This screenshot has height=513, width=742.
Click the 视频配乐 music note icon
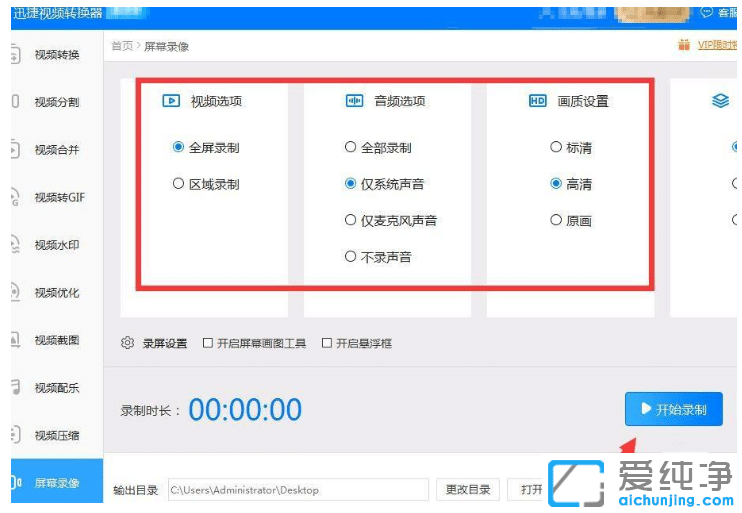pyautogui.click(x=16, y=387)
